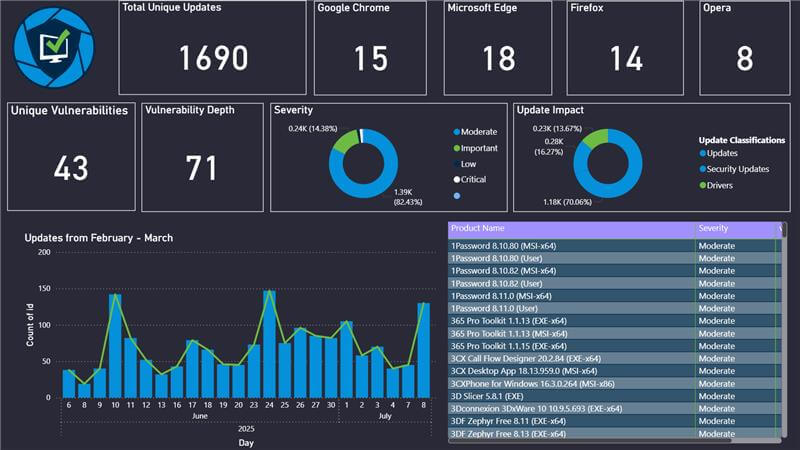Image resolution: width=800 pixels, height=450 pixels.
Task: Select the June 10 bar in the chart
Action: [x=115, y=346]
